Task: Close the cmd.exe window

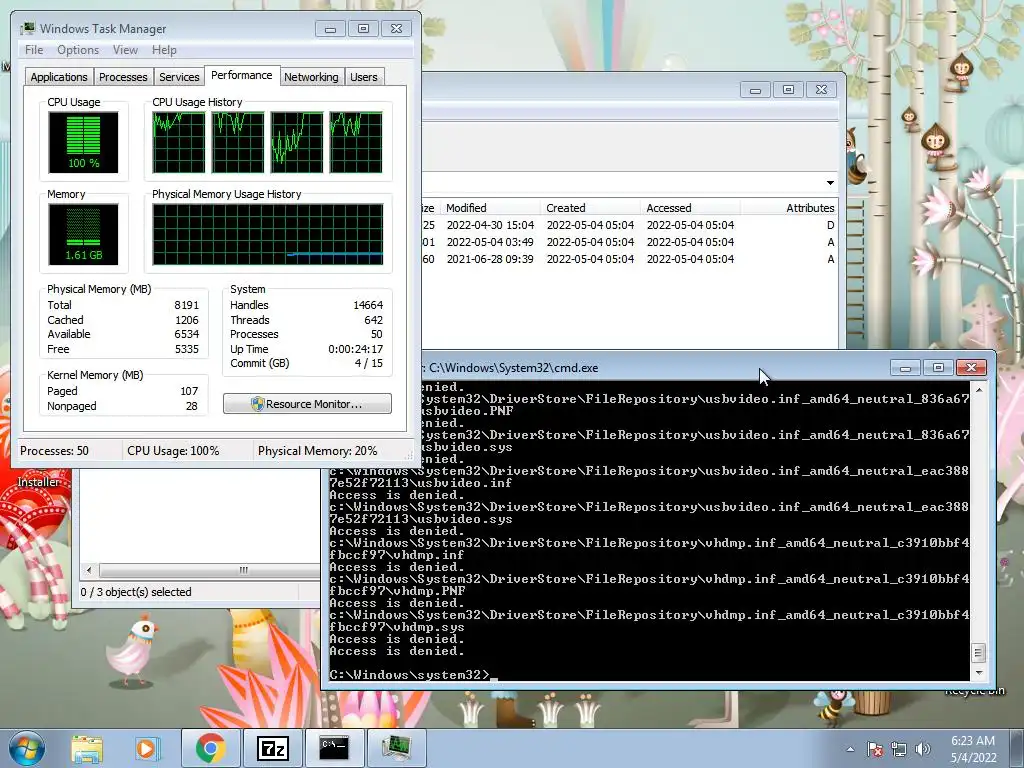Action: pos(971,368)
